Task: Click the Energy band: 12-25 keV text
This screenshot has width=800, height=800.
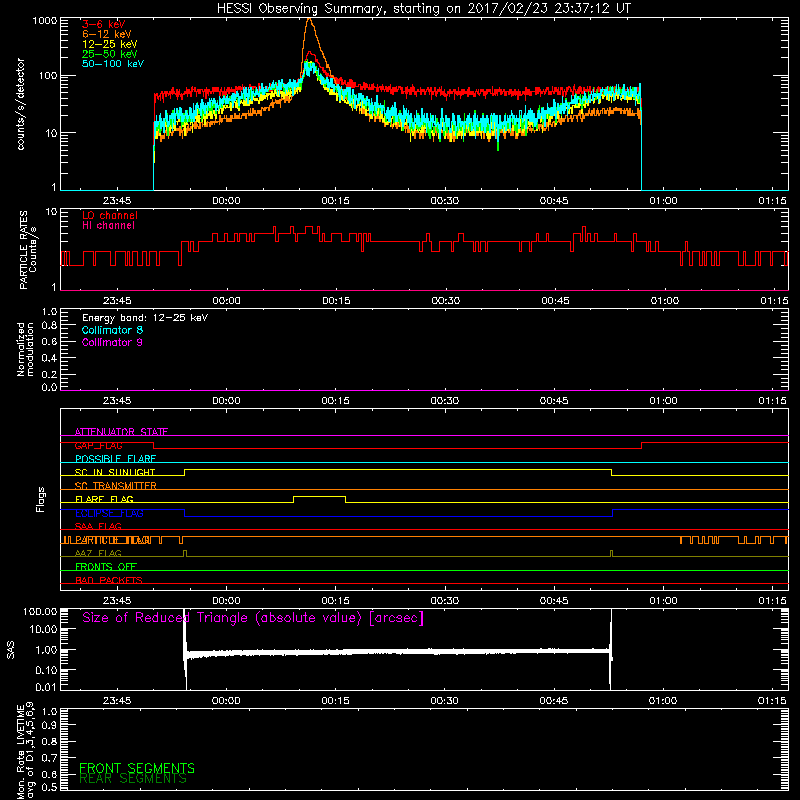Action: click(x=145, y=318)
